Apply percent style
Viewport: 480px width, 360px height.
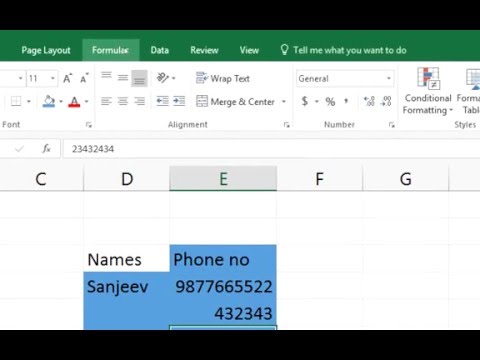[330, 101]
